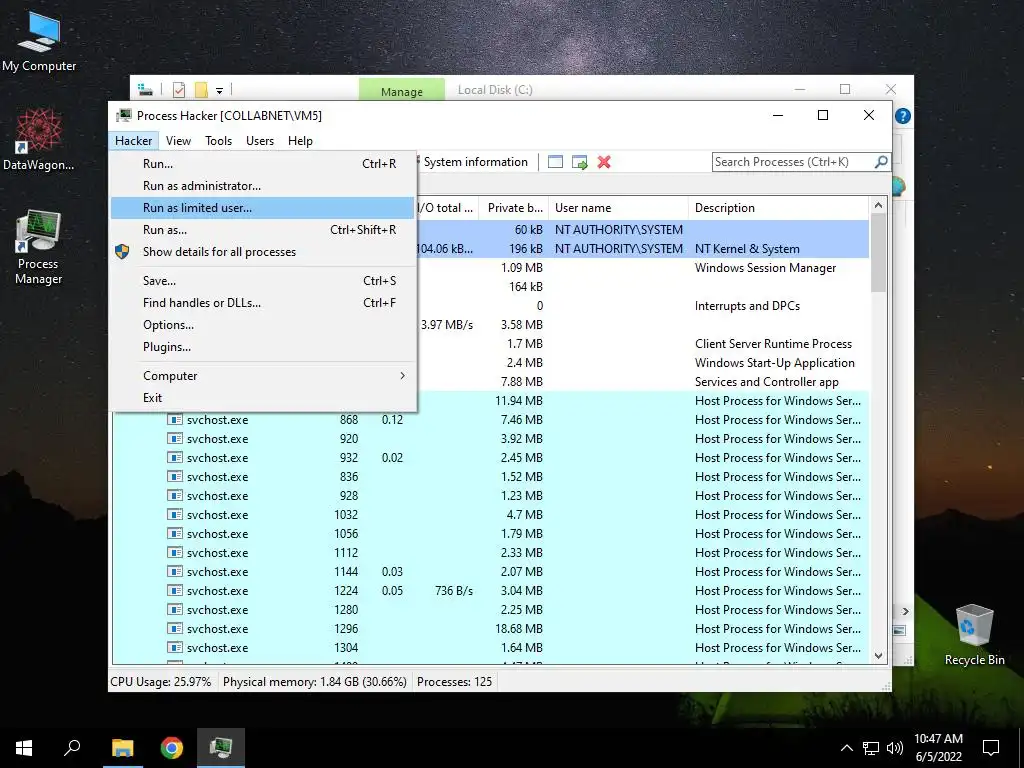The height and width of the screenshot is (768, 1024).
Task: Click Explorer new folder quick-access icon
Action: 201,90
